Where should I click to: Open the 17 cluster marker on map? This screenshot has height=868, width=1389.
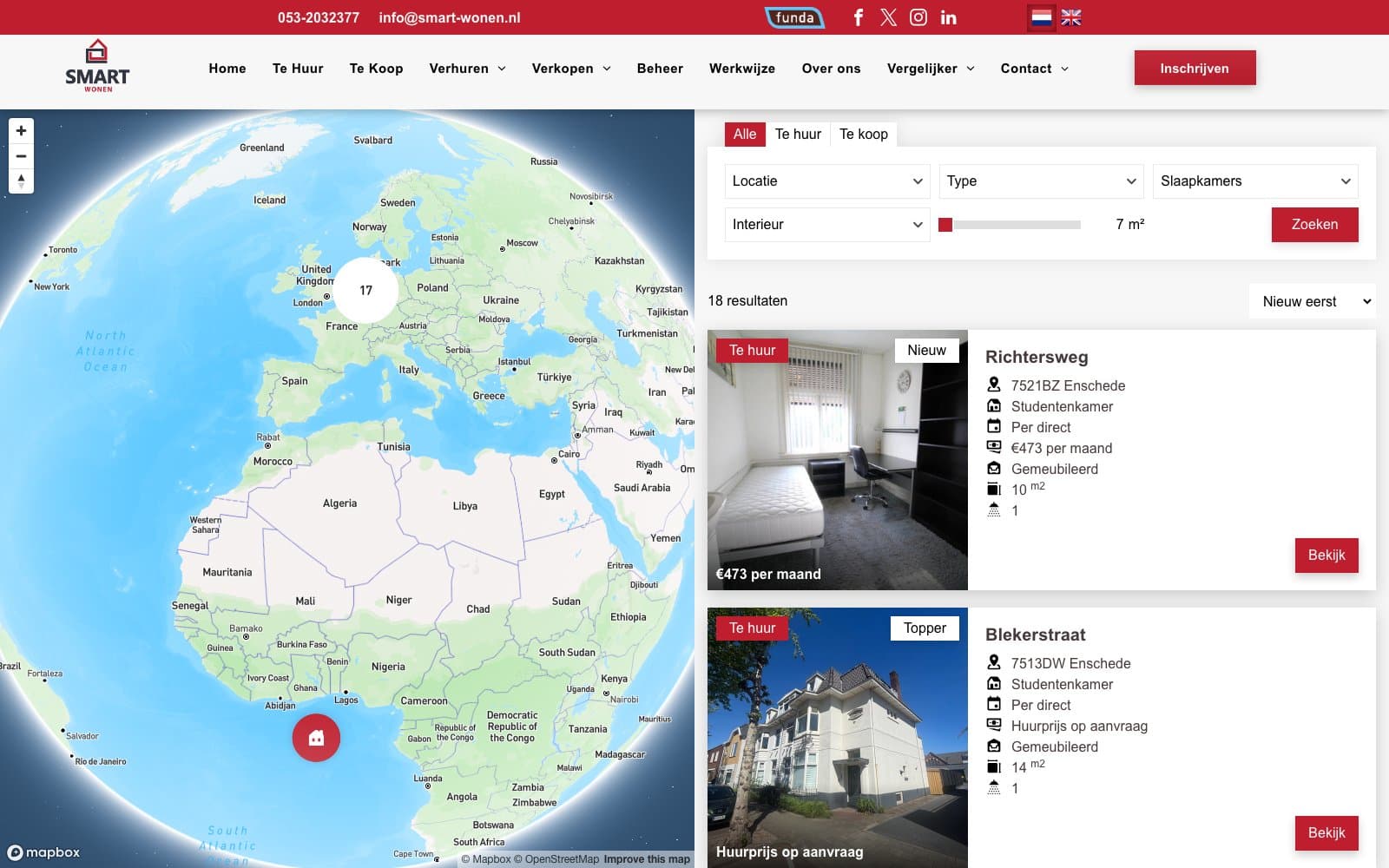(366, 290)
